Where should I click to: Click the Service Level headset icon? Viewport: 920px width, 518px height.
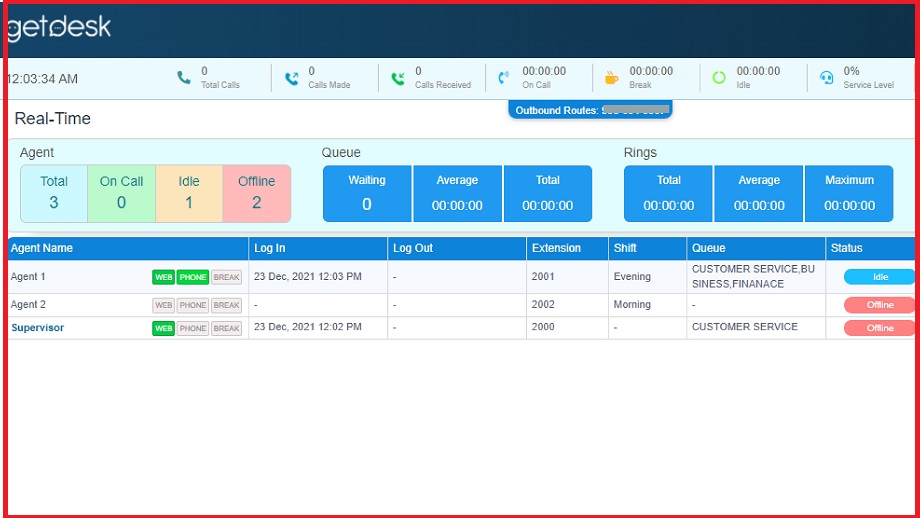coord(826,78)
